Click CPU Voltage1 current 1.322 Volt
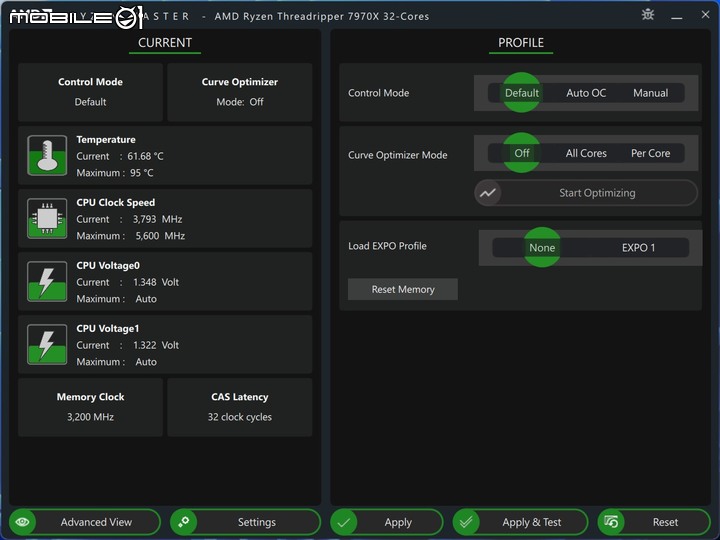Viewport: 720px width, 540px height. (x=156, y=345)
